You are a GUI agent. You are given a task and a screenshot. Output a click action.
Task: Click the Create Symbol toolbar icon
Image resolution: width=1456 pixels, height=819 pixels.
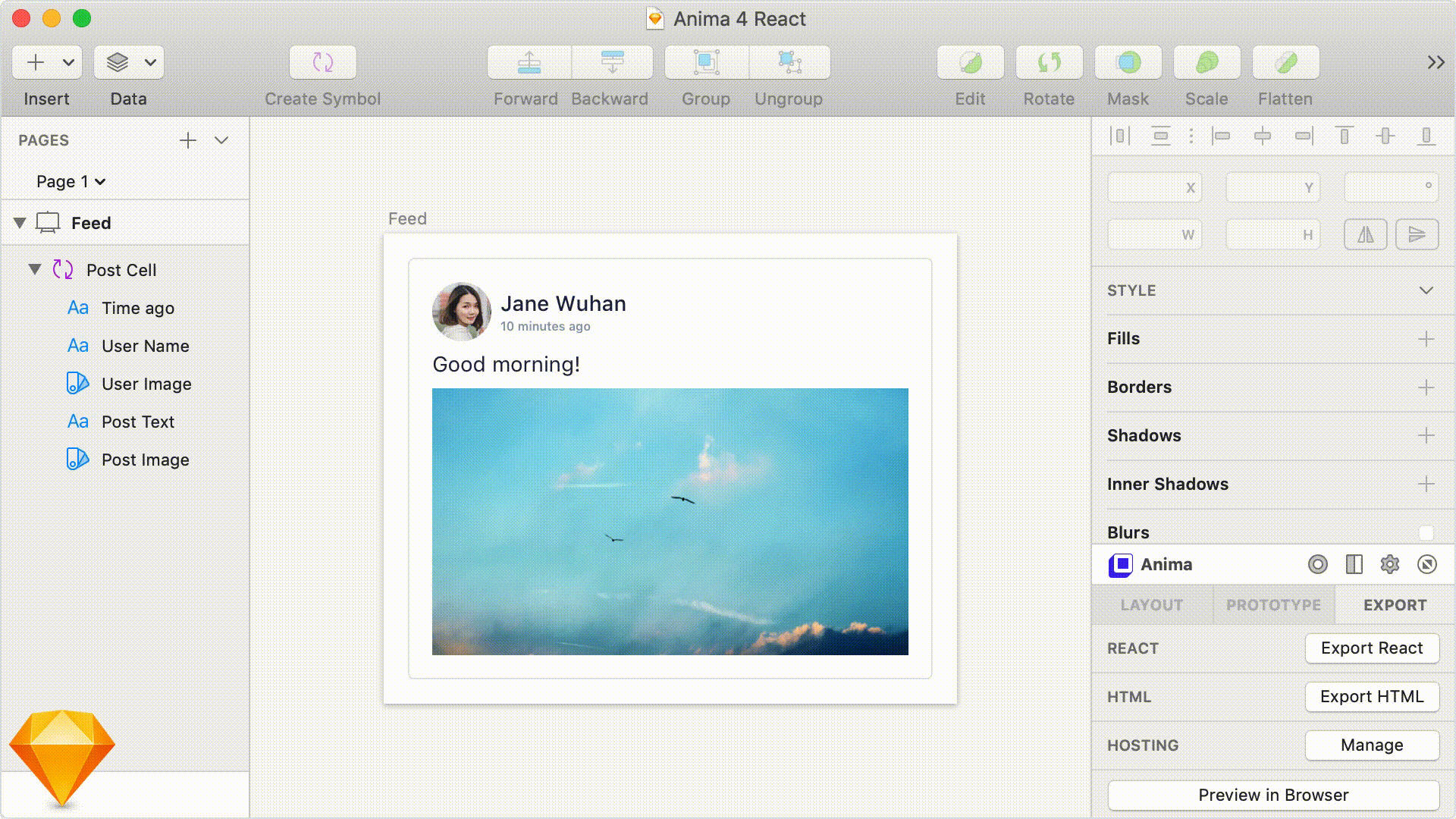coord(323,62)
